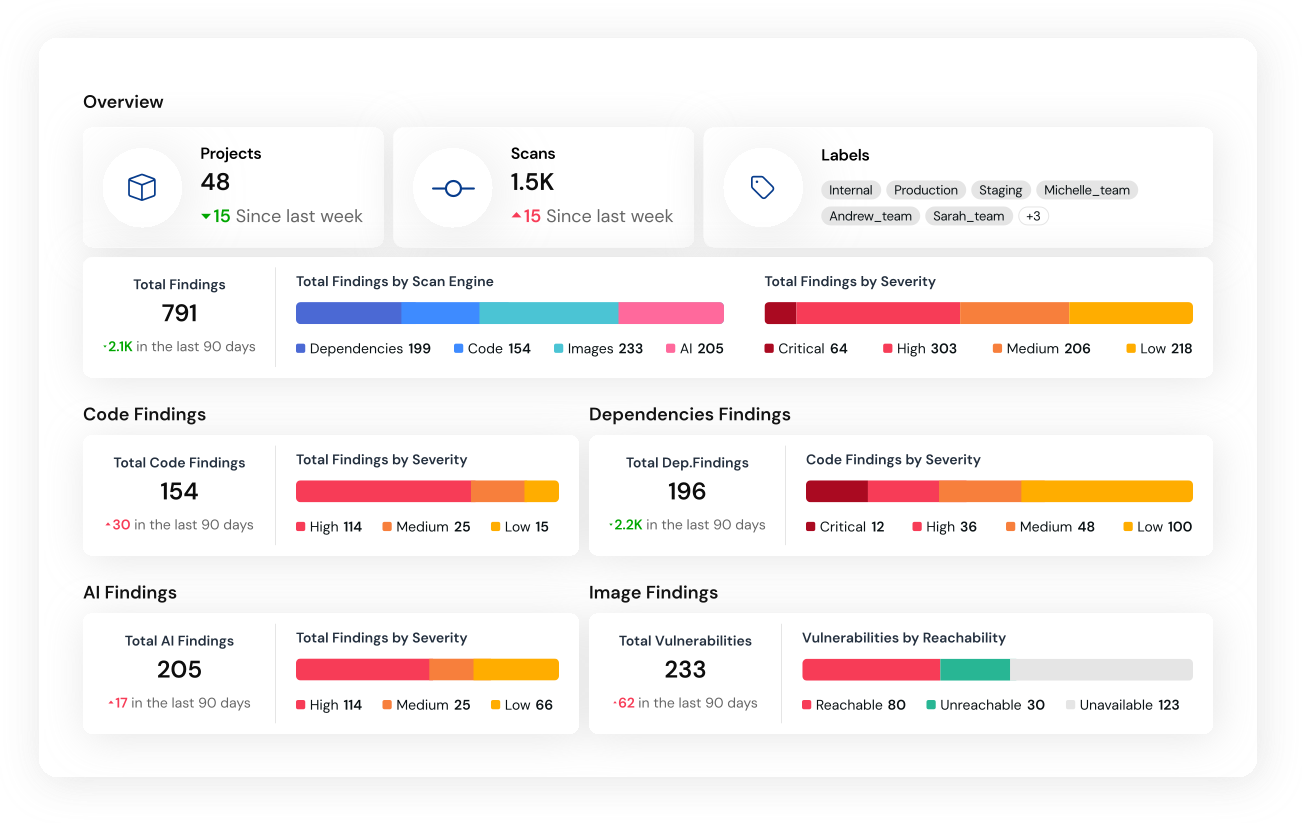This screenshot has width=1302, height=823.
Task: Click the Scans slider-node icon
Action: (452, 187)
